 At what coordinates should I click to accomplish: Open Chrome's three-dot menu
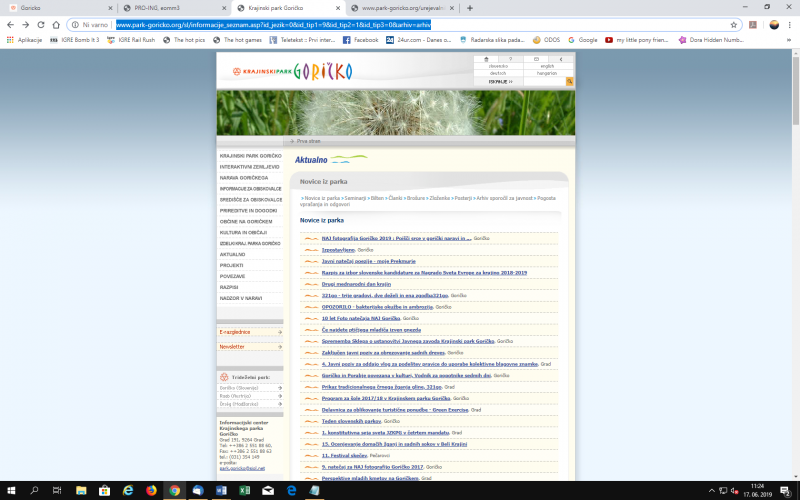(790, 24)
